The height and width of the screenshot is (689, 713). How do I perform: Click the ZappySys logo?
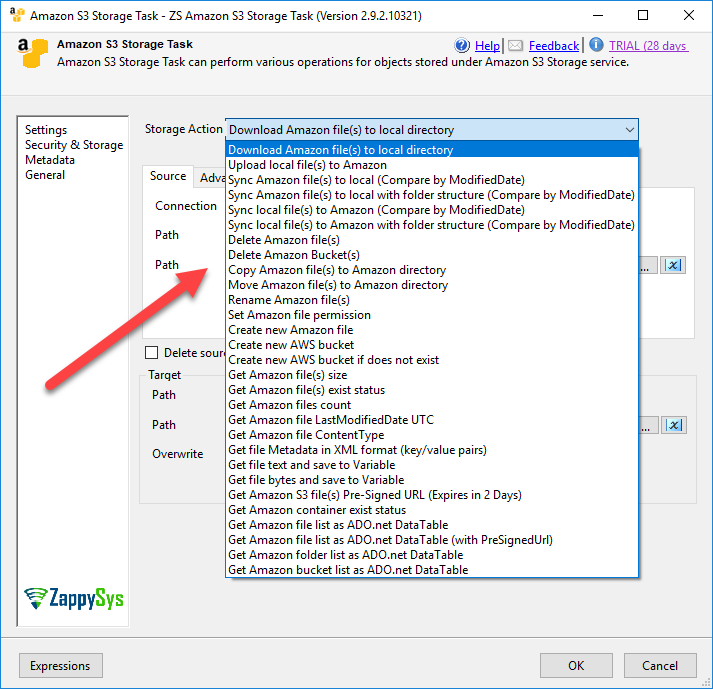[74, 598]
